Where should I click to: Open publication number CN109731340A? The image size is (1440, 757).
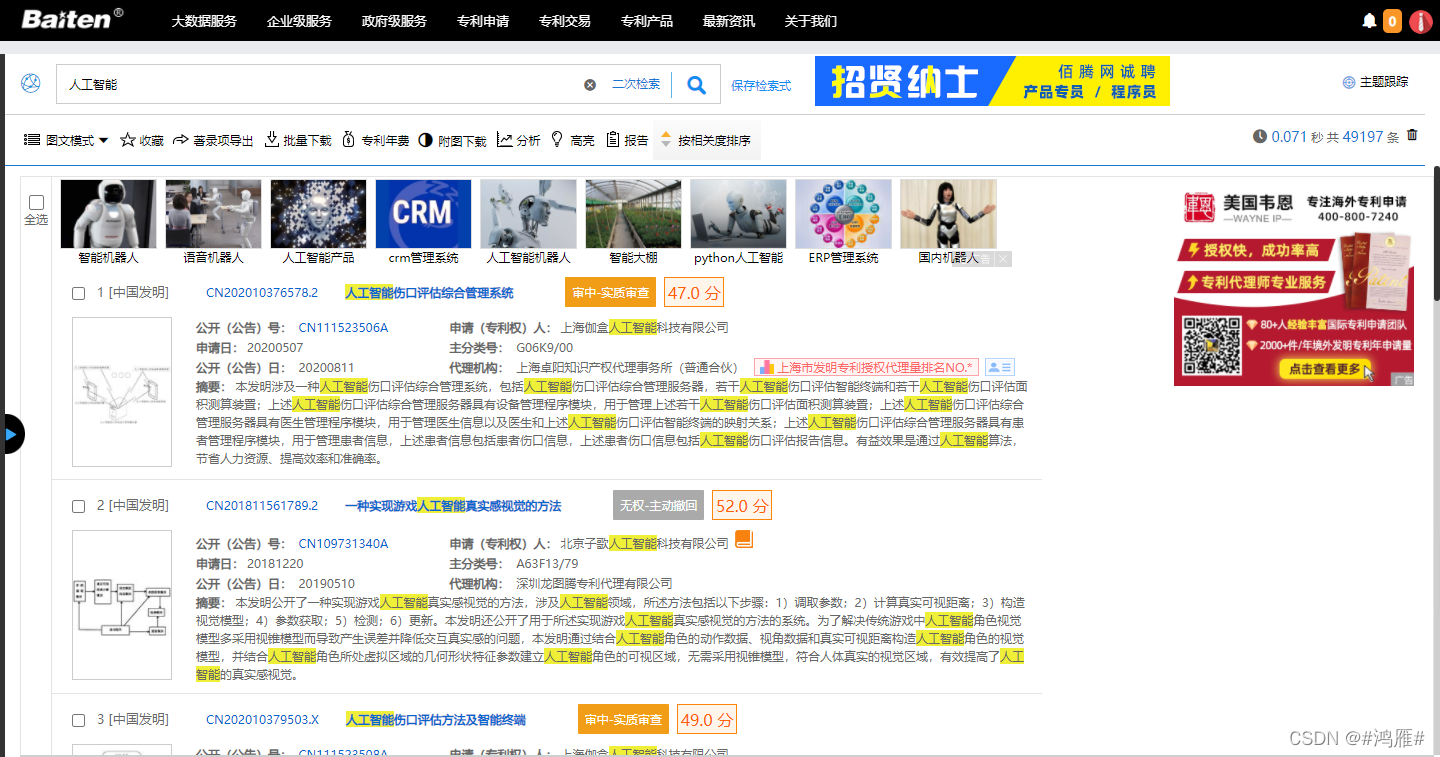point(343,544)
